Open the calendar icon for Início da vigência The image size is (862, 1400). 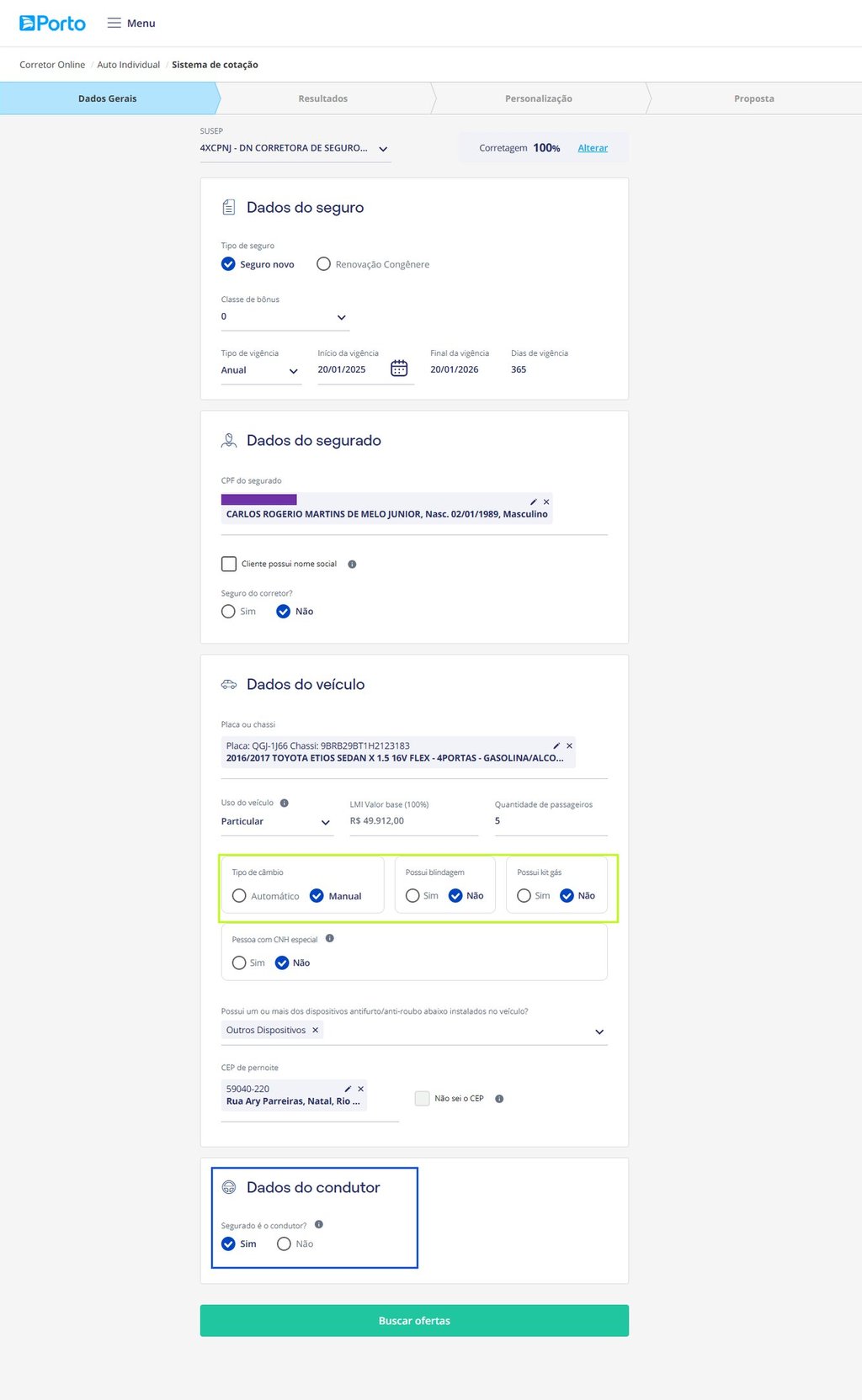pyautogui.click(x=399, y=369)
